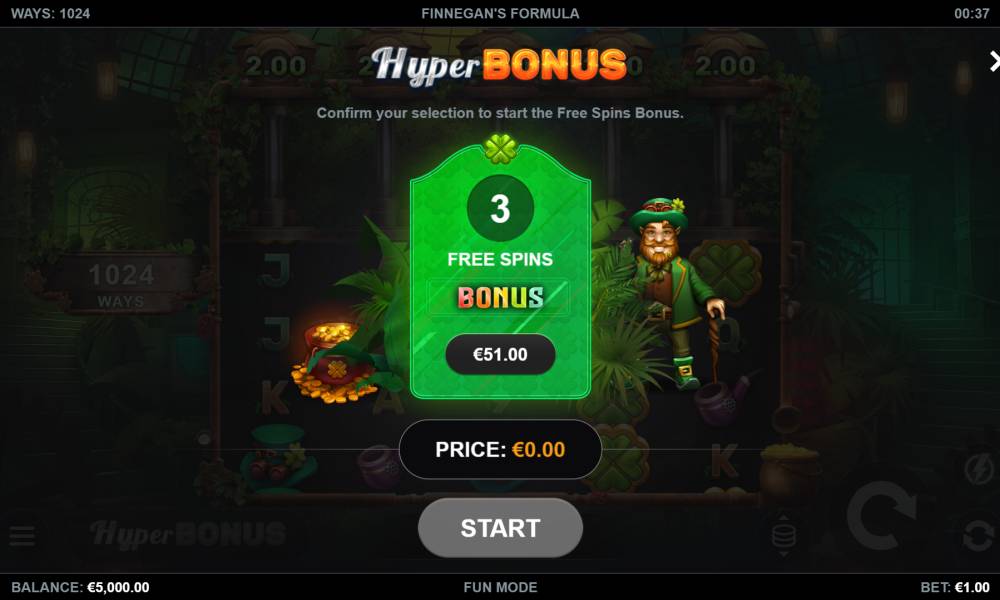Close the Hyper Bonus dialog

[994, 61]
